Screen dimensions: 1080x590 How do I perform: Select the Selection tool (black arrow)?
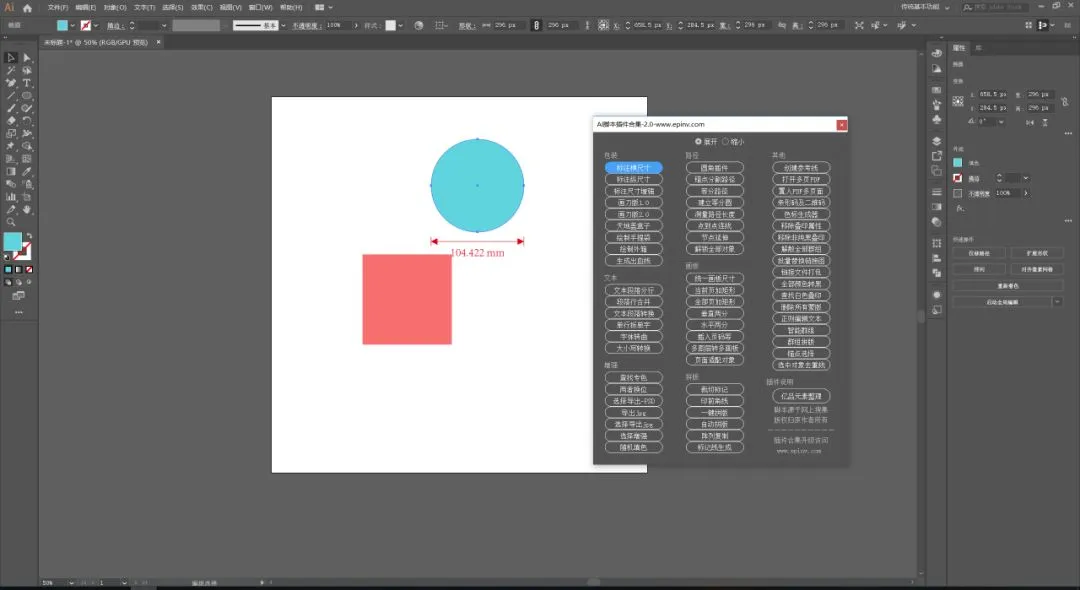tap(11, 58)
